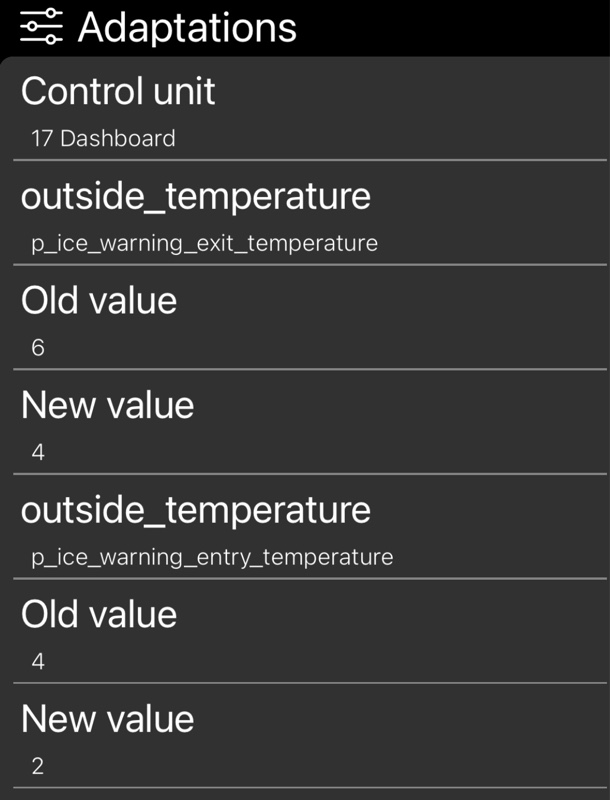The width and height of the screenshot is (610, 800).
Task: Tap the divider under entry temperature parameter
Action: tap(310, 579)
